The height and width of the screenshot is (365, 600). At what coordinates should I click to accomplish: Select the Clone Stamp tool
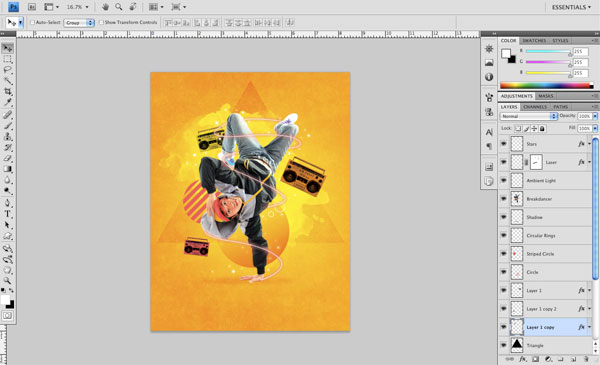7,136
